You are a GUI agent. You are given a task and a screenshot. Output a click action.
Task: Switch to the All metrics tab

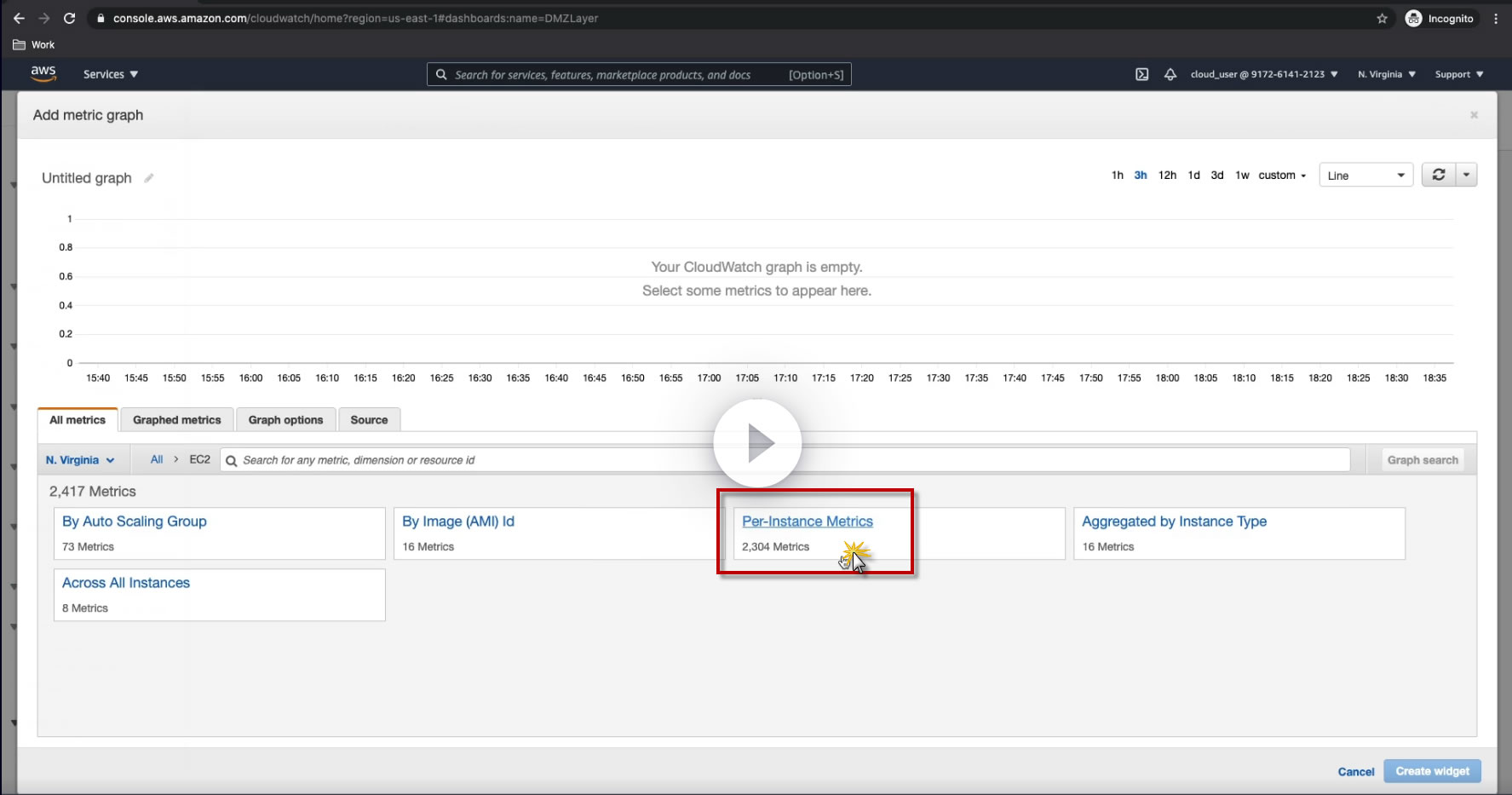78,420
